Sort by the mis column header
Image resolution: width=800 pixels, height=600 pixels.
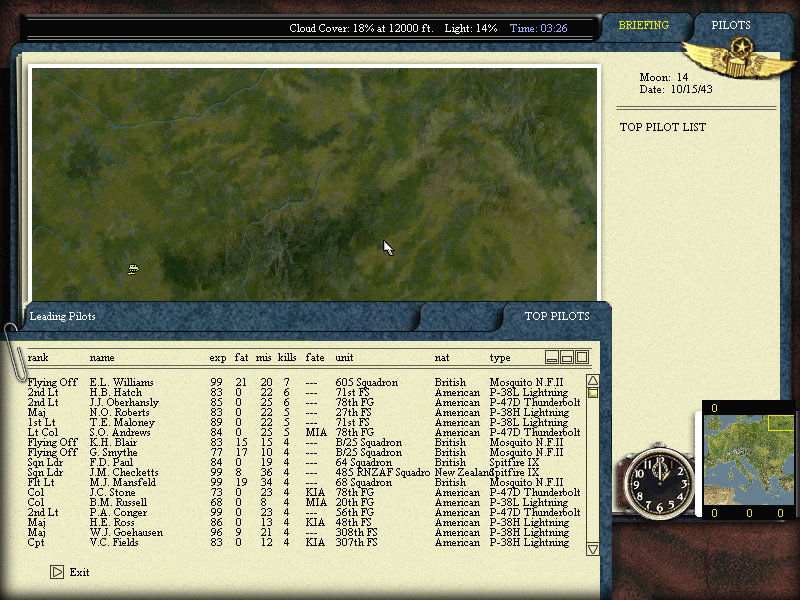click(x=263, y=357)
